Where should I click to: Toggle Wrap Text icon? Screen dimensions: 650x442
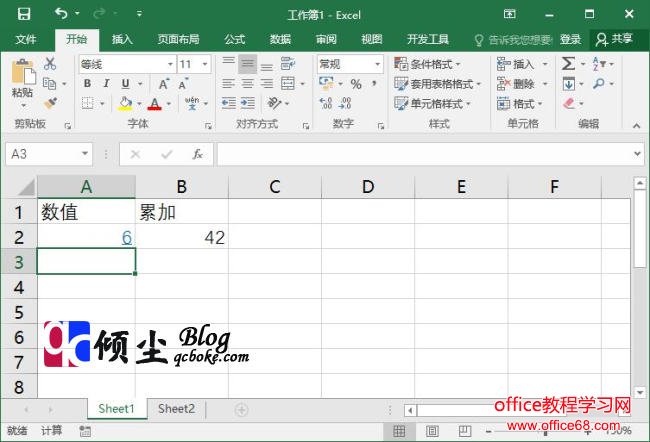click(288, 64)
